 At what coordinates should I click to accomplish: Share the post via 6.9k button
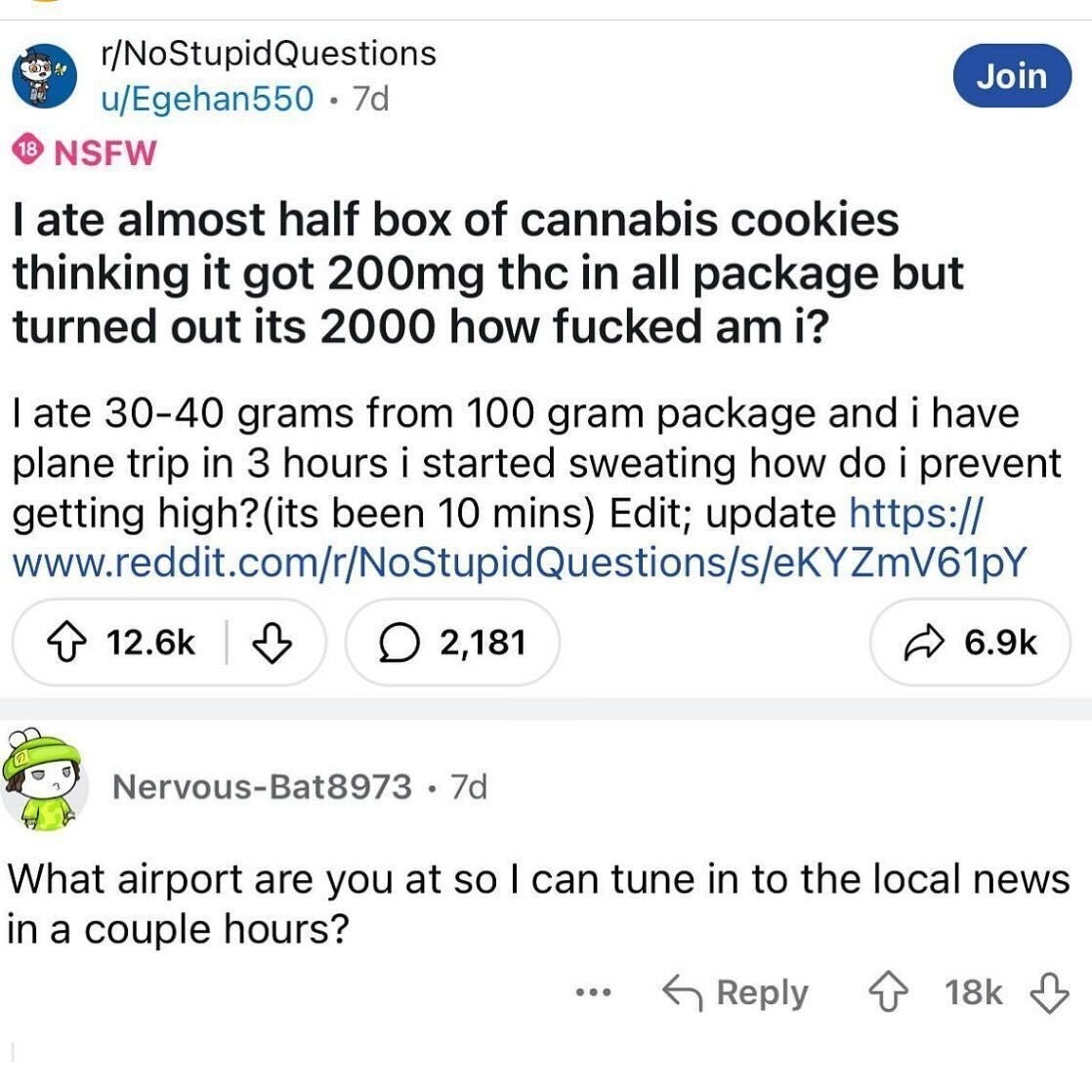pos(970,643)
